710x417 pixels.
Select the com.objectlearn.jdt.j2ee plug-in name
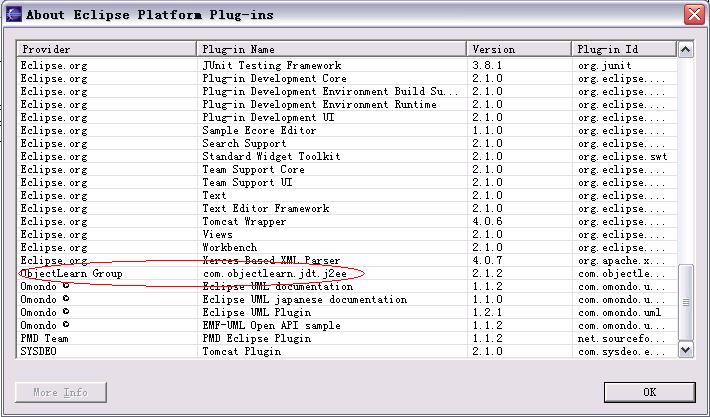tap(274, 273)
